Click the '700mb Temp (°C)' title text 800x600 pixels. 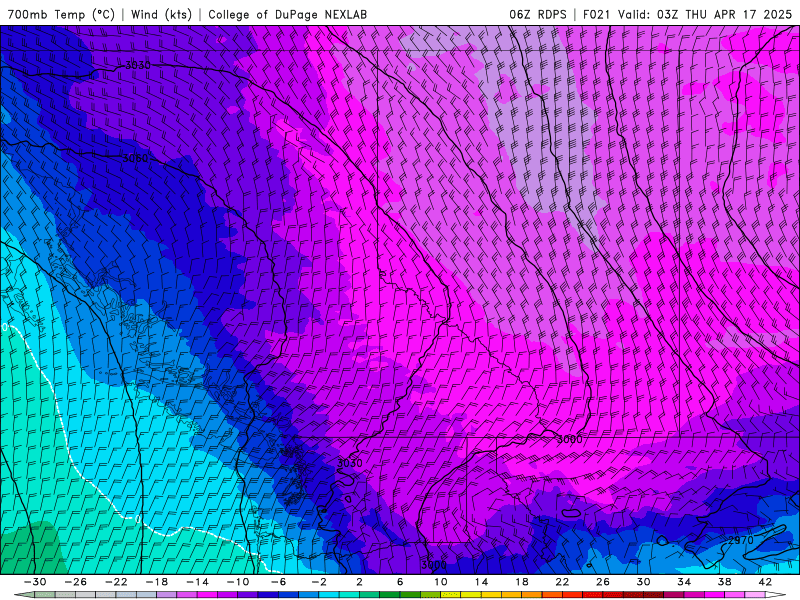tap(61, 14)
